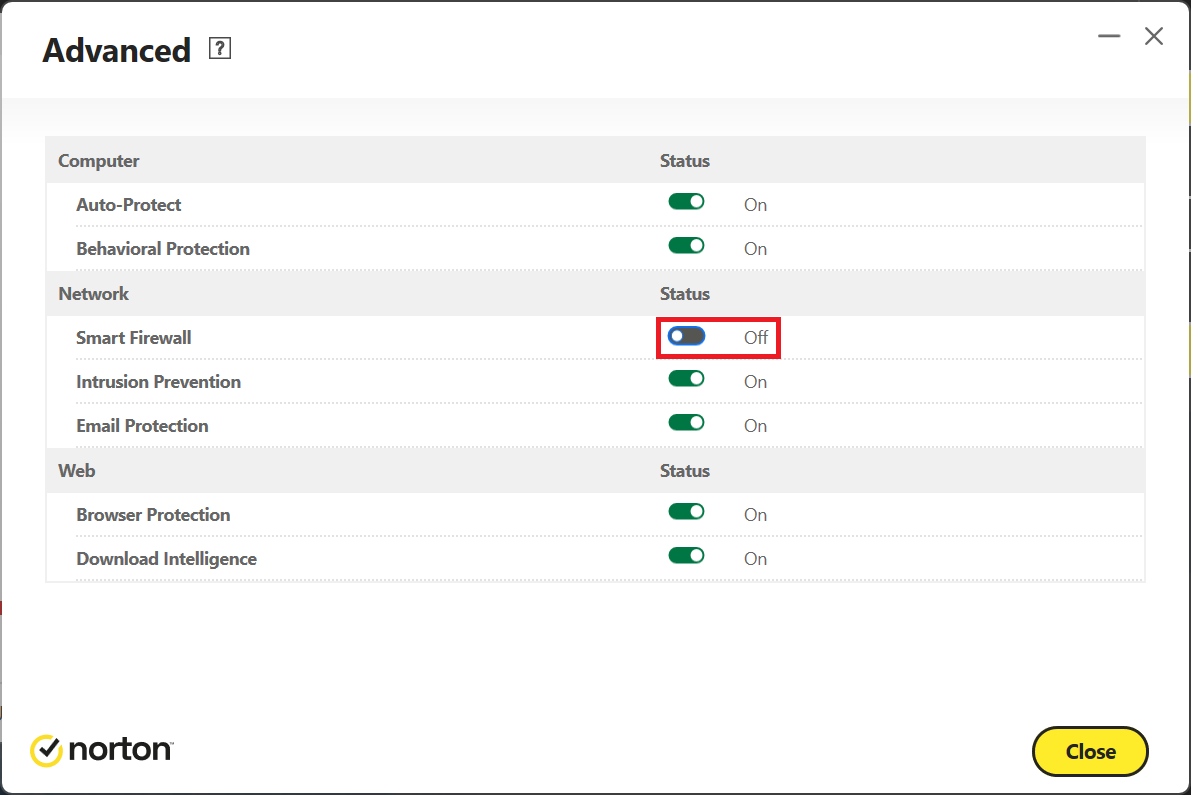Turn off the Auto-Protect toggle

(x=686, y=202)
